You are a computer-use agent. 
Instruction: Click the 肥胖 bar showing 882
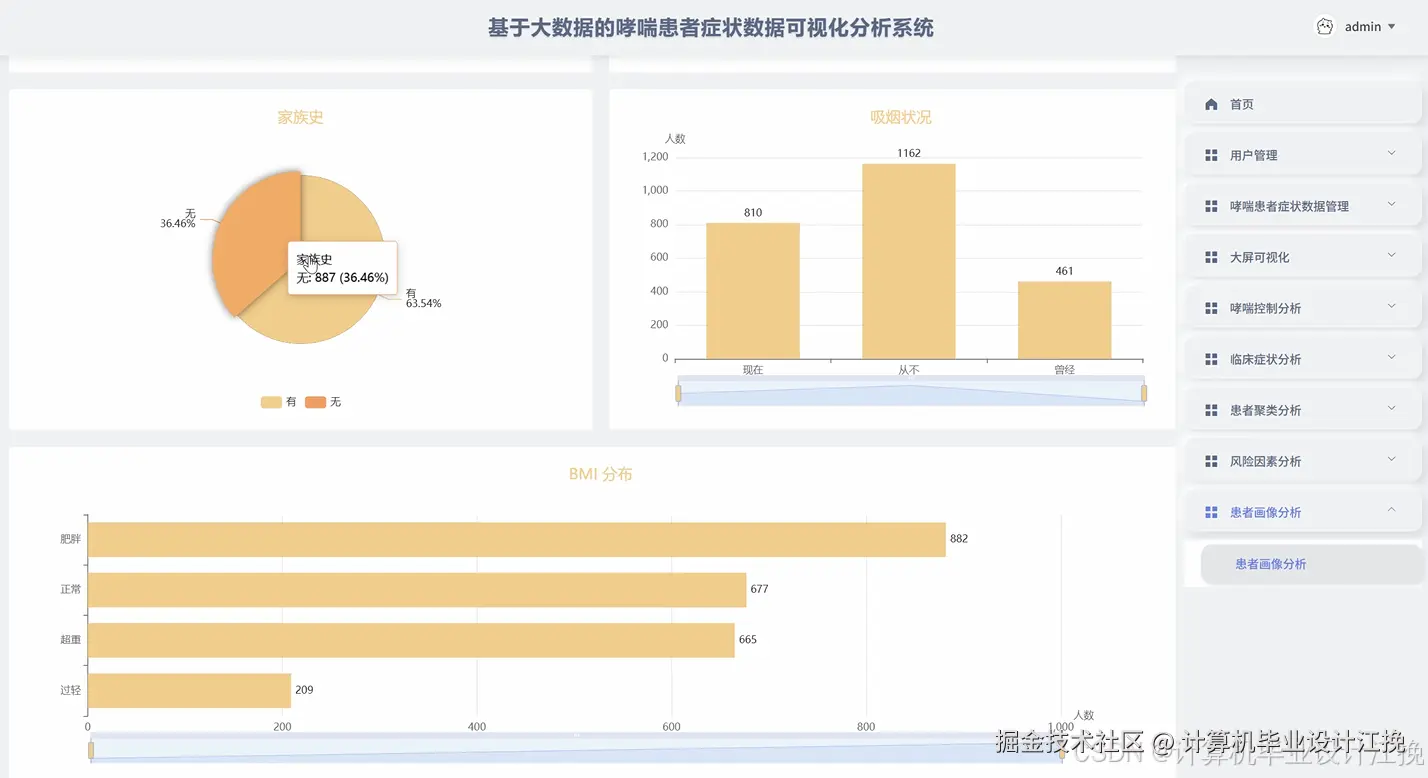517,539
